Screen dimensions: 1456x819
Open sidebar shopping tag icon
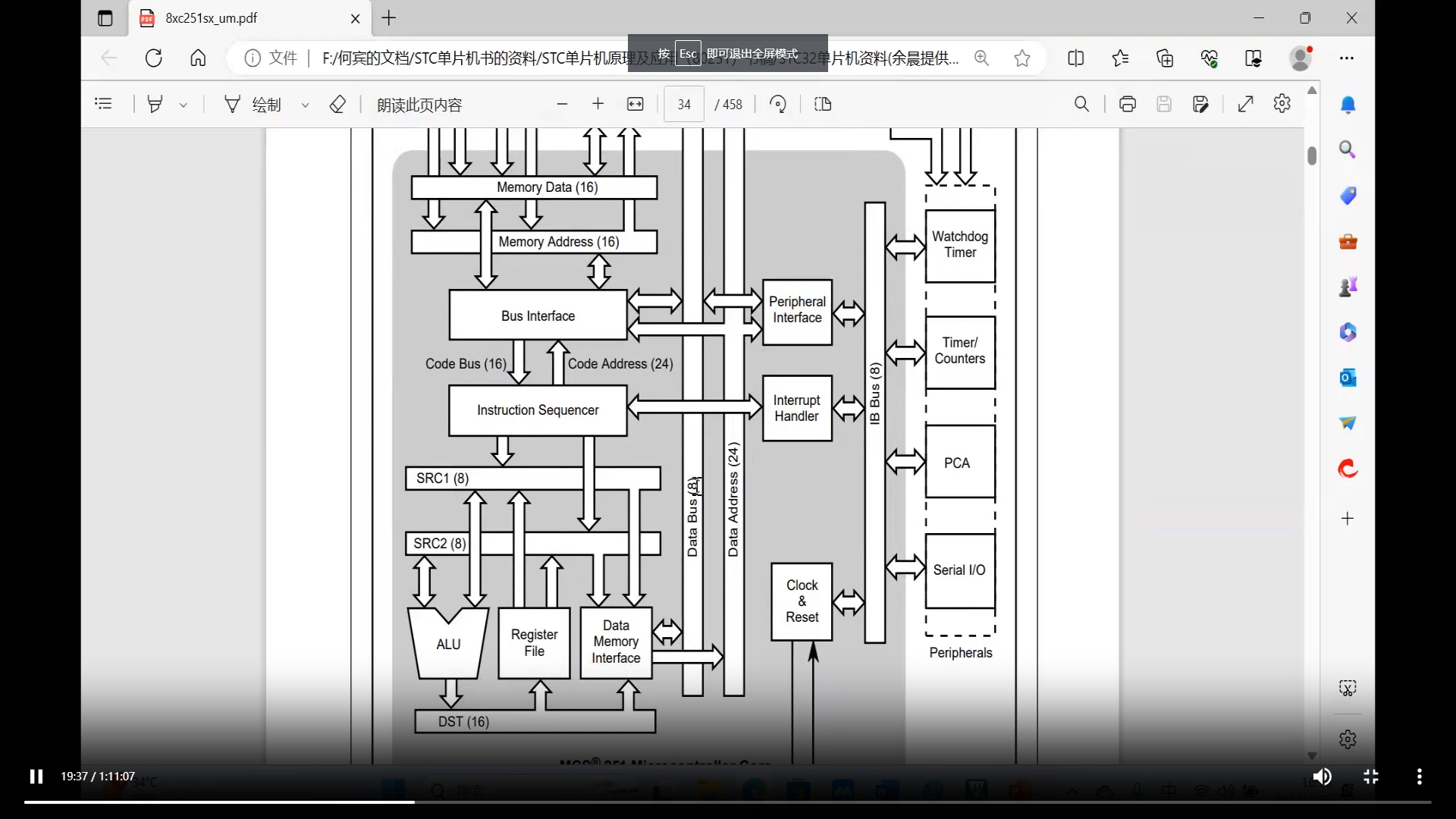(1348, 196)
